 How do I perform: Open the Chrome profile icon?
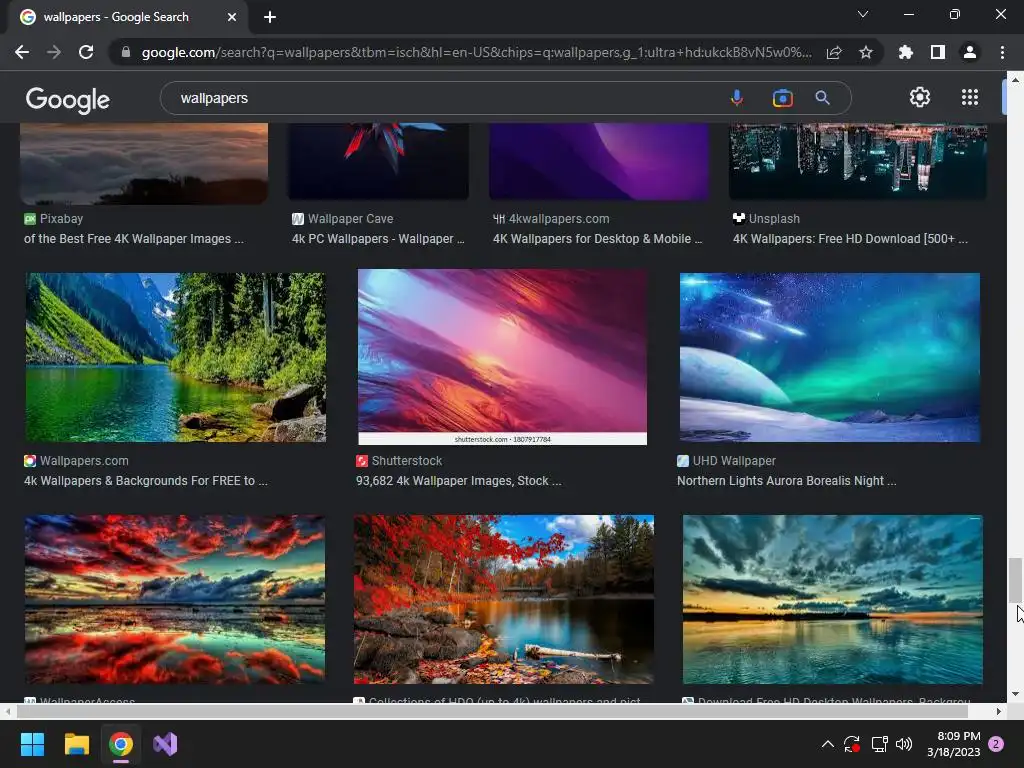tap(970, 52)
